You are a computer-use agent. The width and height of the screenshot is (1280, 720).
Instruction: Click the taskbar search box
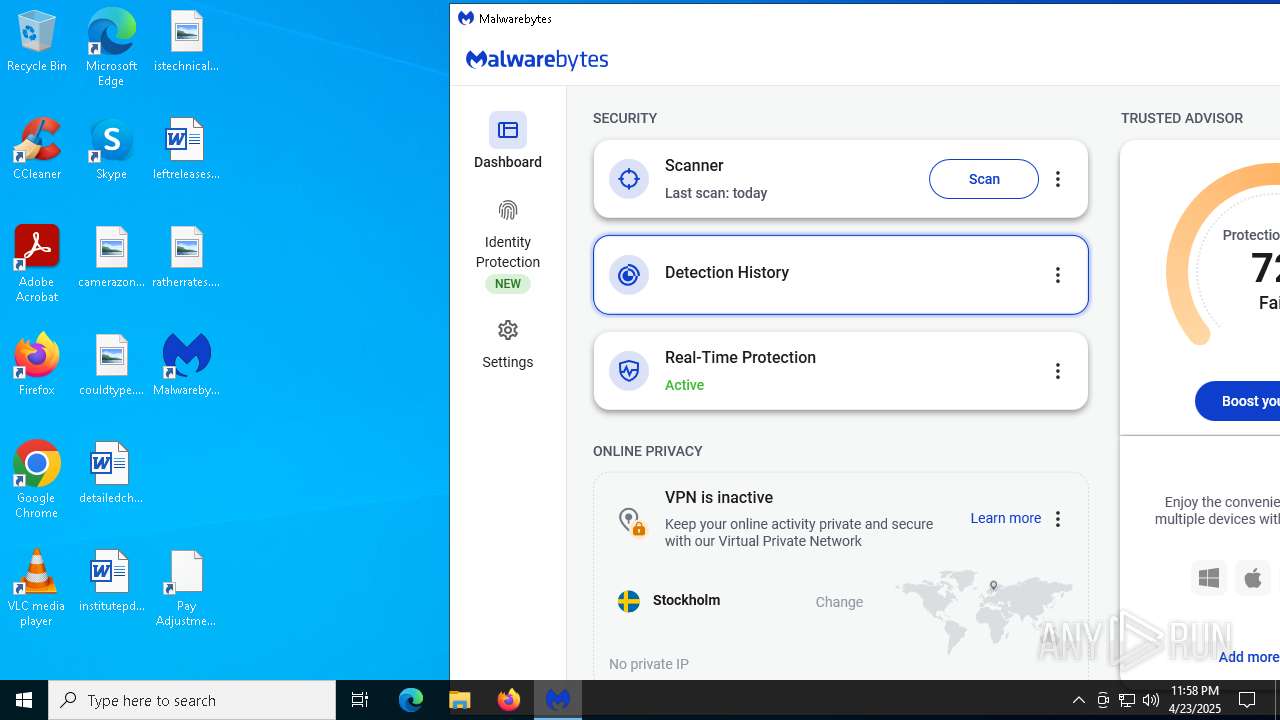pos(192,700)
